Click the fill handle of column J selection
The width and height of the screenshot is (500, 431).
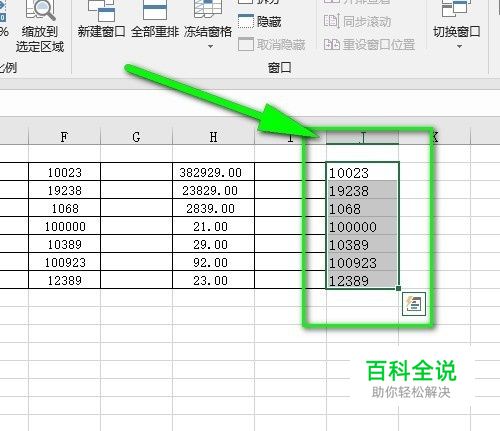tap(398, 288)
